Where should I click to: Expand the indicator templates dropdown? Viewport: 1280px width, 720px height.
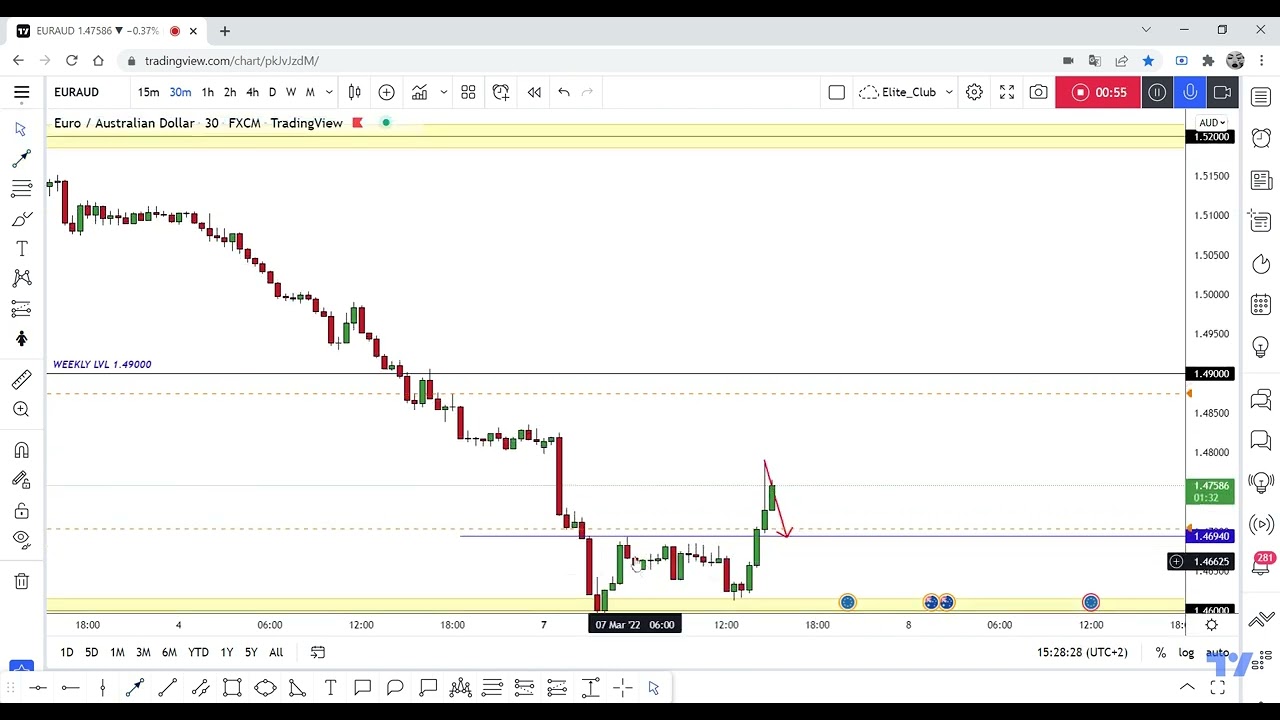tap(444, 92)
